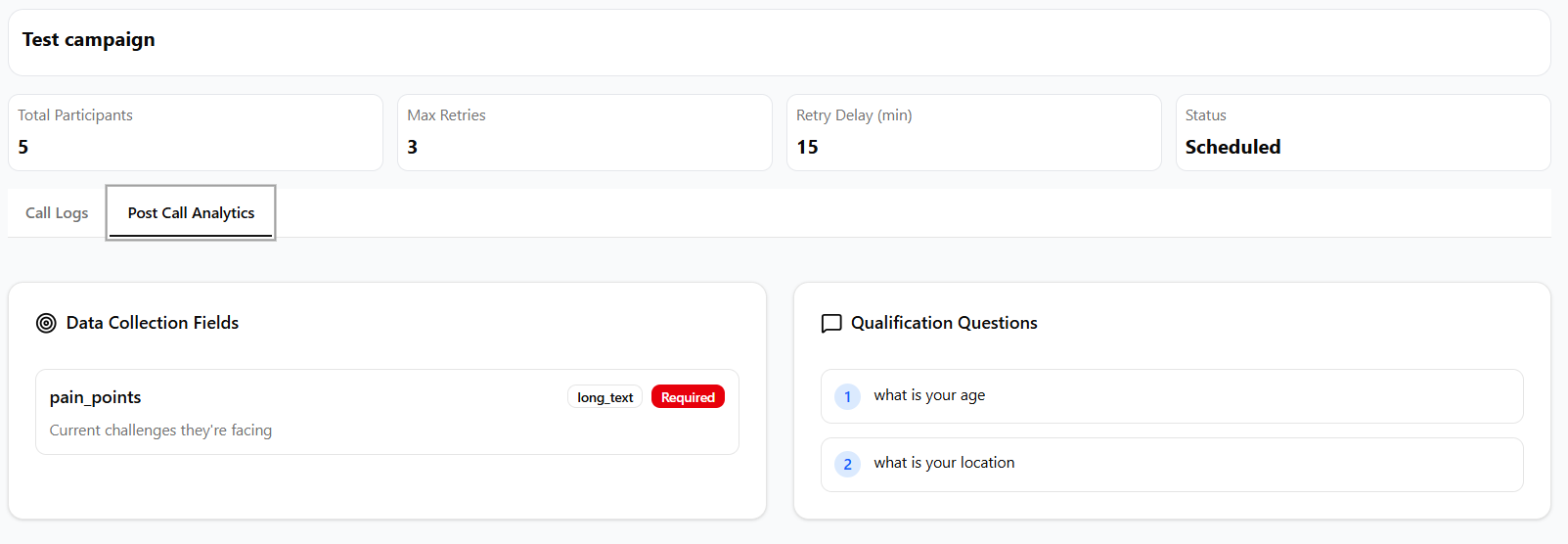The height and width of the screenshot is (544, 1568).
Task: Select the "what is your location" question
Action: pyautogui.click(x=944, y=463)
